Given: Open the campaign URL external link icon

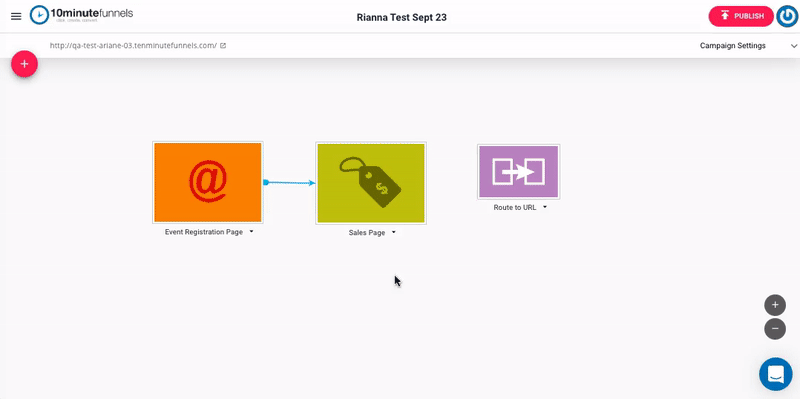Looking at the screenshot, I should 223,45.
